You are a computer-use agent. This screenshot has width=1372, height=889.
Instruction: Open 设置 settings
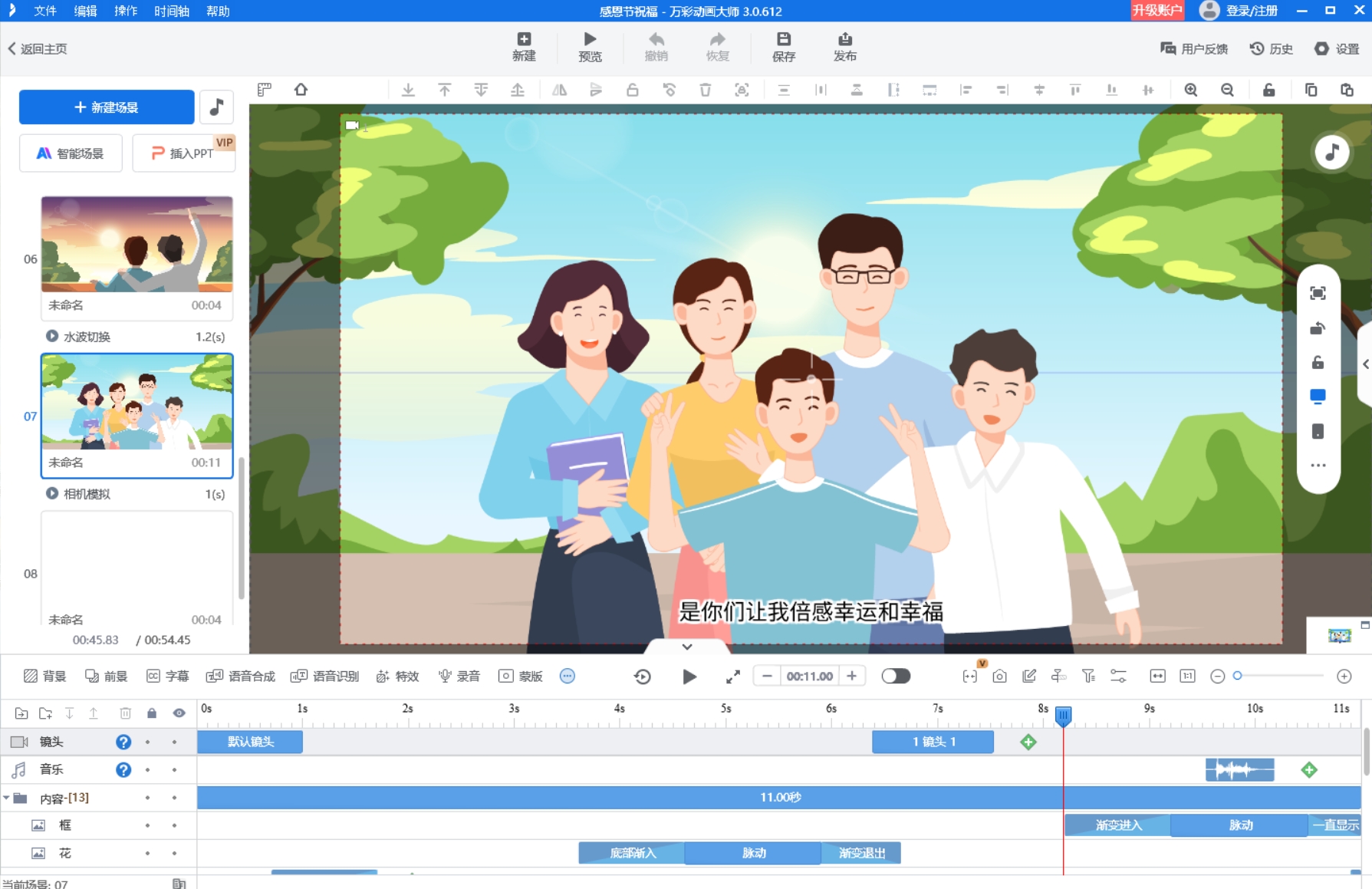1337,48
